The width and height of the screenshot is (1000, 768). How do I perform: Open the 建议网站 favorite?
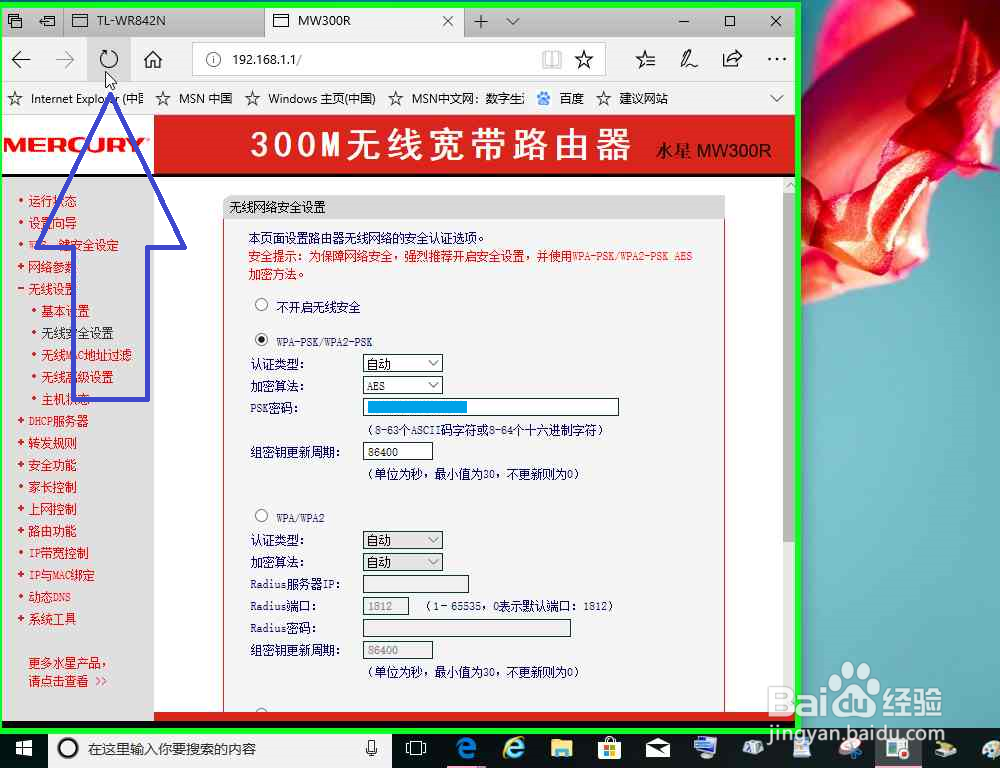(x=632, y=99)
